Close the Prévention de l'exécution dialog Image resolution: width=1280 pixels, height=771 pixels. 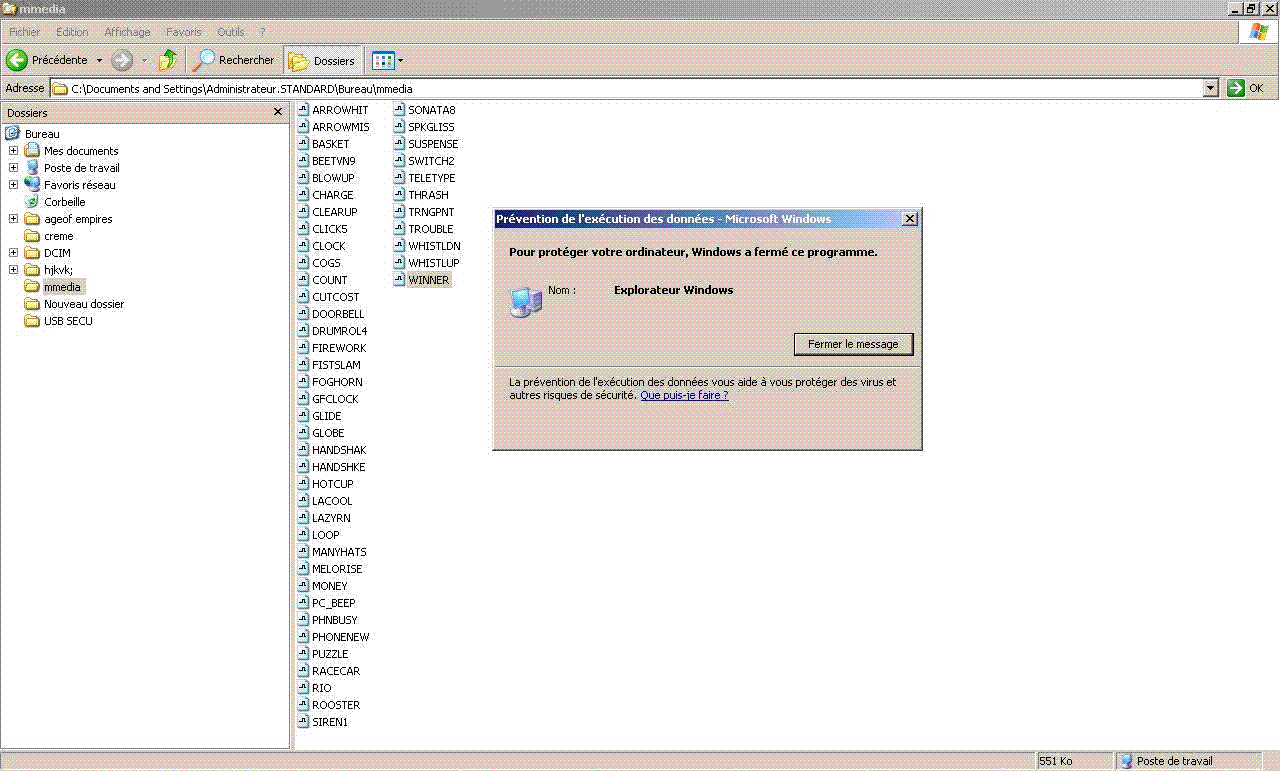[909, 219]
